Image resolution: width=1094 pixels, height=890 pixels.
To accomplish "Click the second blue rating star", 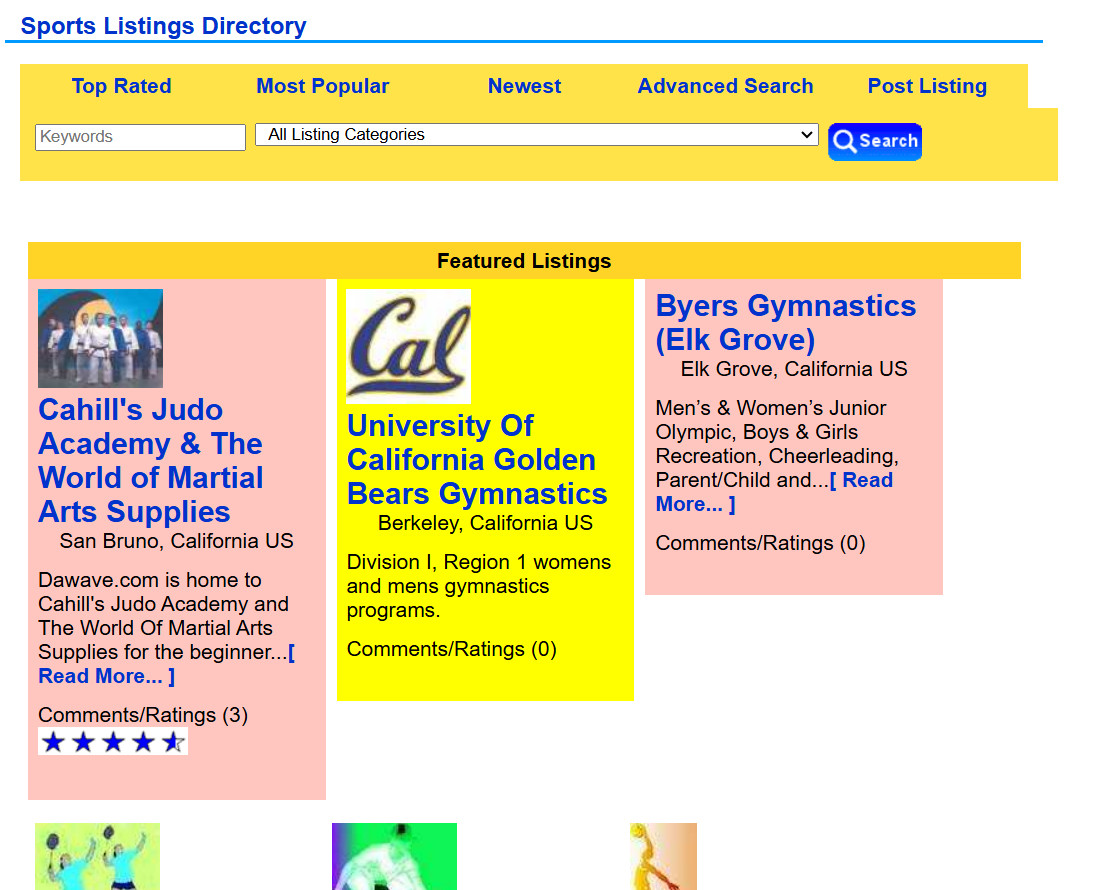I will (83, 741).
